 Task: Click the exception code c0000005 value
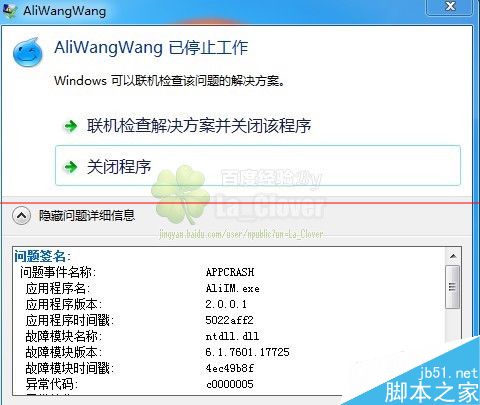coord(230,384)
